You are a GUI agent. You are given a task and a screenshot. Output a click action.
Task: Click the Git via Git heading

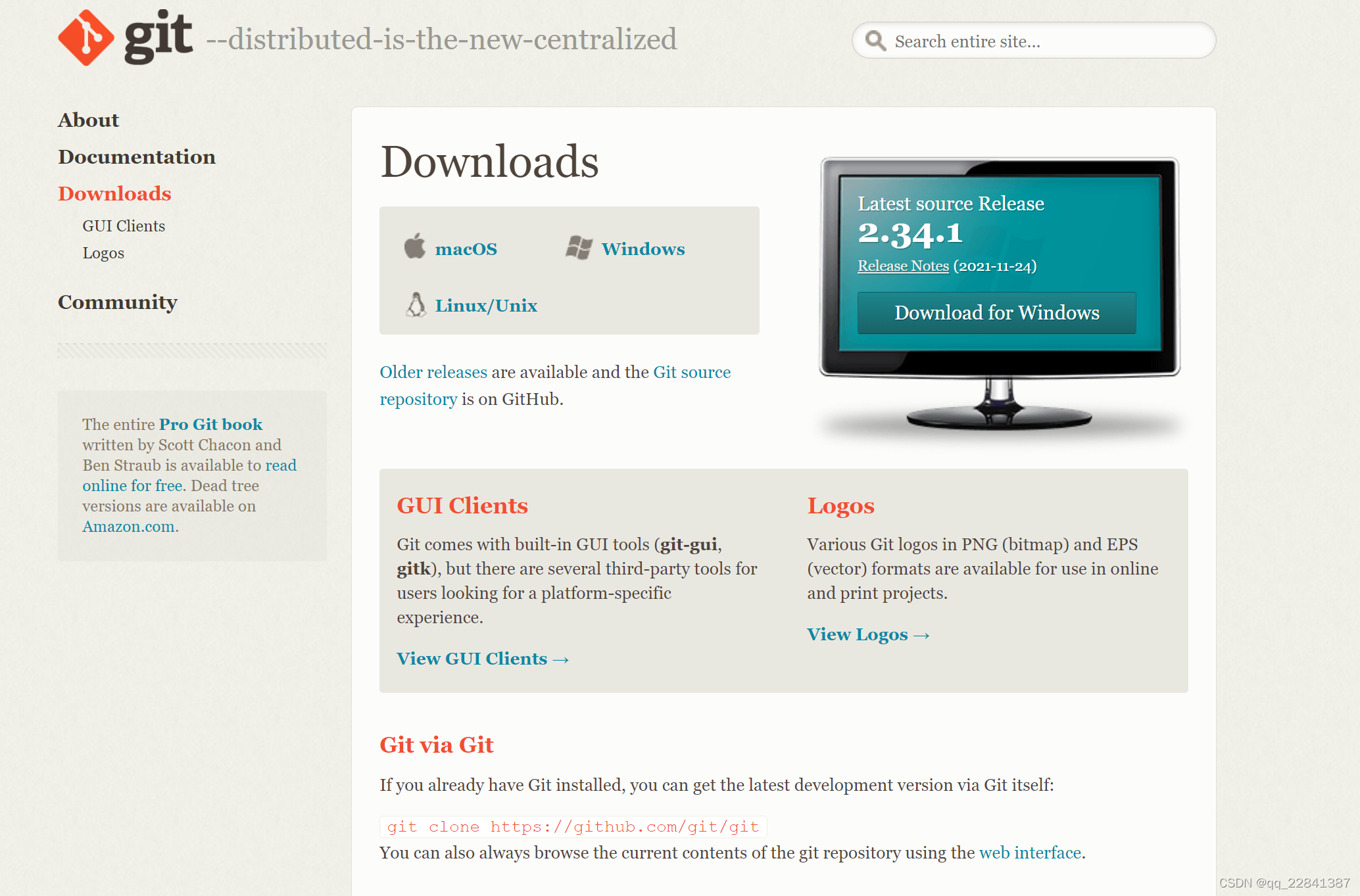[436, 745]
